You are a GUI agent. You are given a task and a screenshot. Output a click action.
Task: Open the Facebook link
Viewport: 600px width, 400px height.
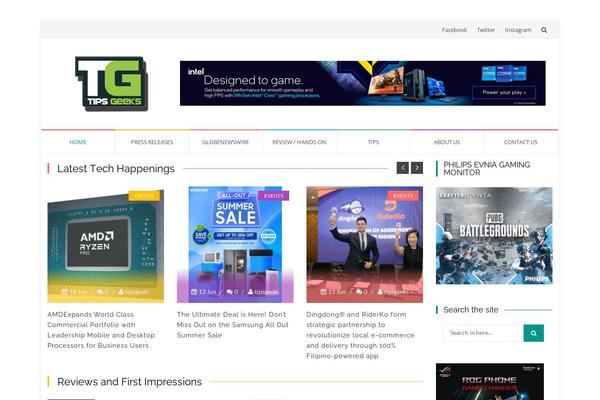(x=454, y=30)
